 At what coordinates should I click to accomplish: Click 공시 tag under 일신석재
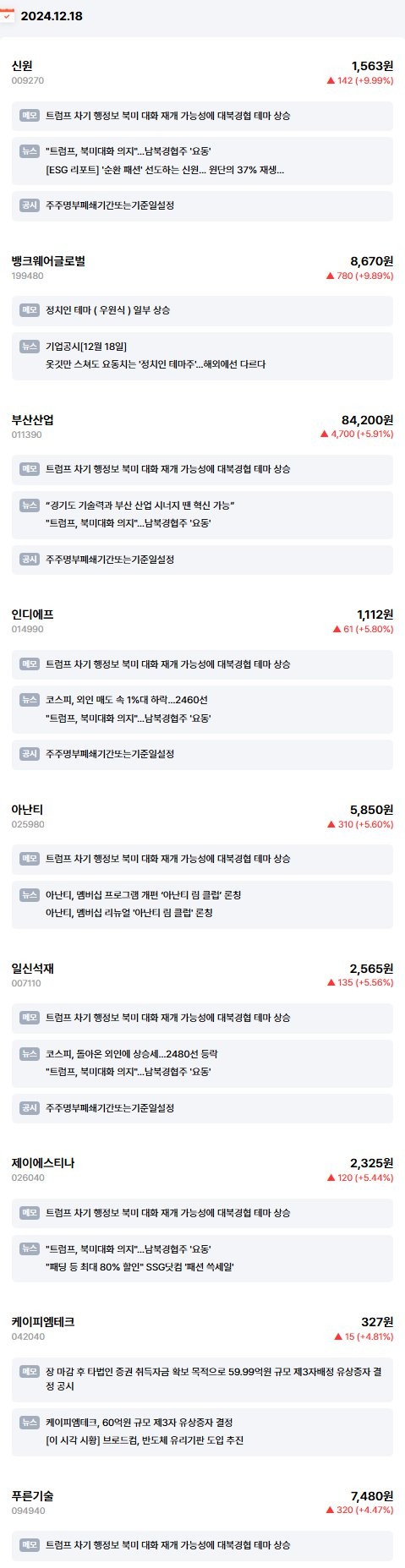click(30, 1107)
